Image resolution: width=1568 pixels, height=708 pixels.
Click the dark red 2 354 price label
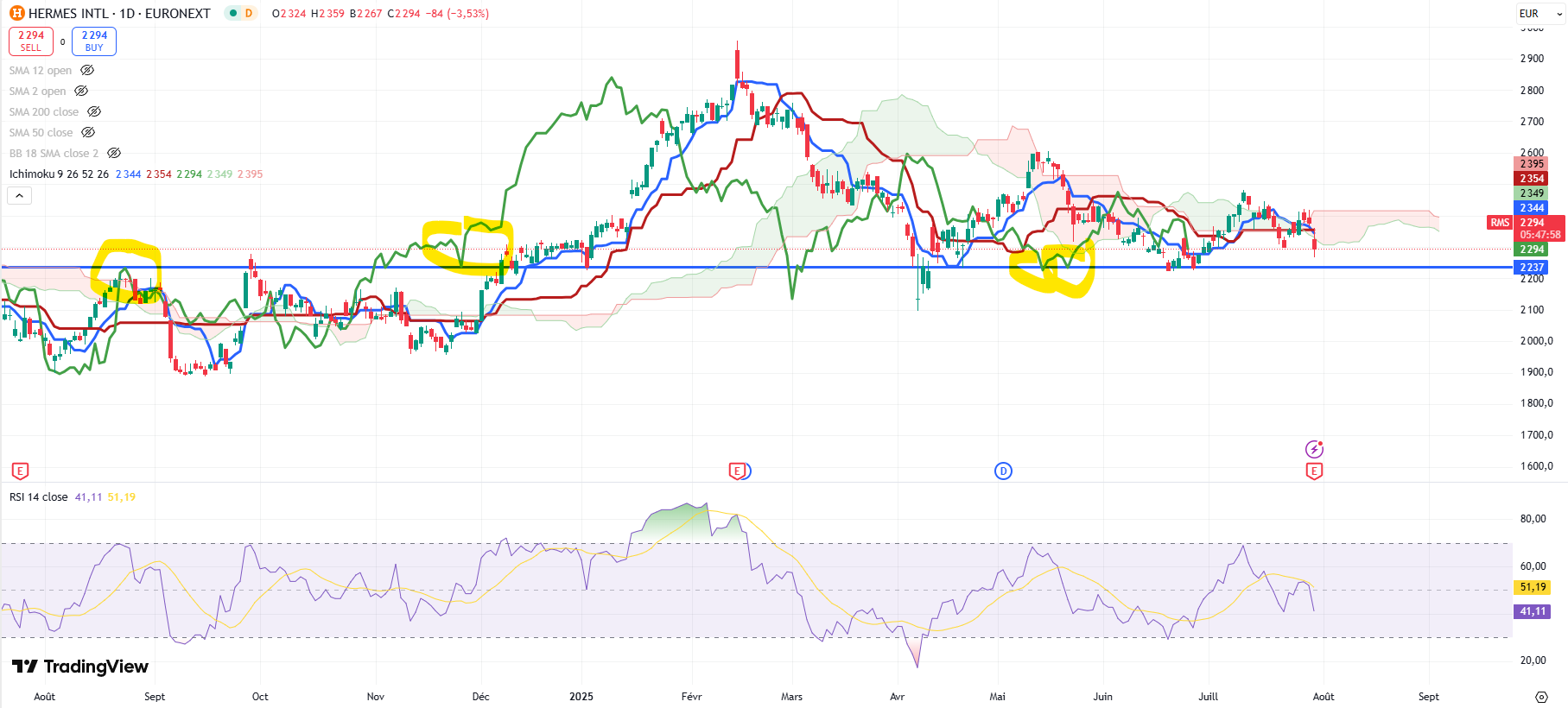pos(1532,179)
